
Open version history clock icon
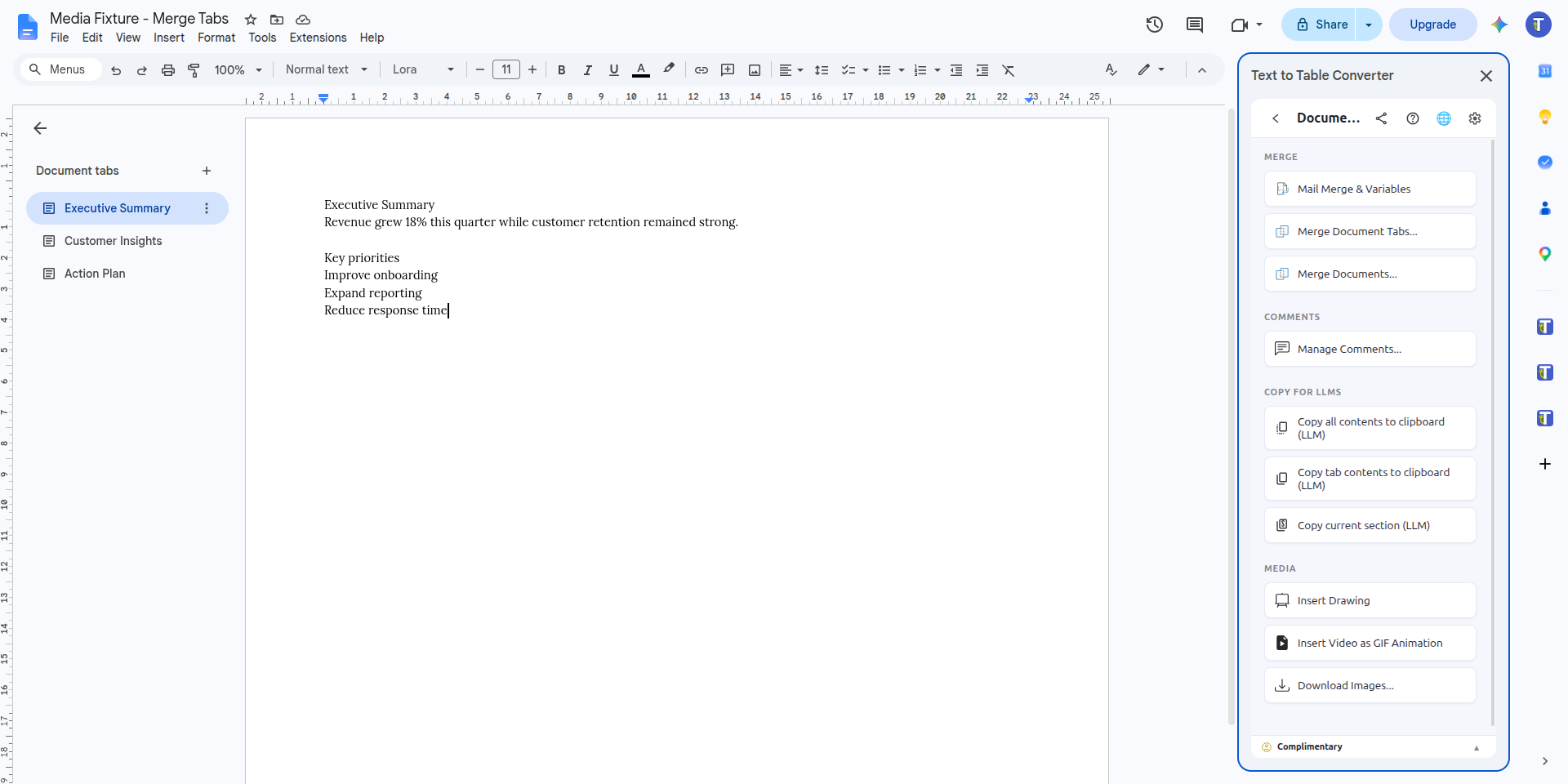[x=1154, y=24]
